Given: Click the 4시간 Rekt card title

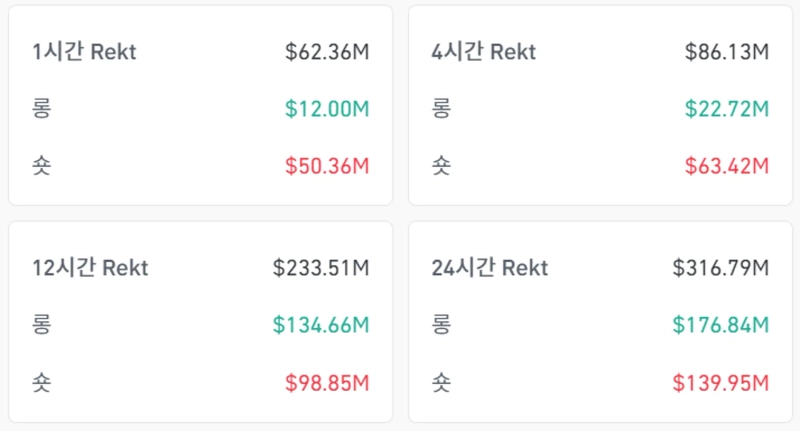Looking at the screenshot, I should [483, 52].
